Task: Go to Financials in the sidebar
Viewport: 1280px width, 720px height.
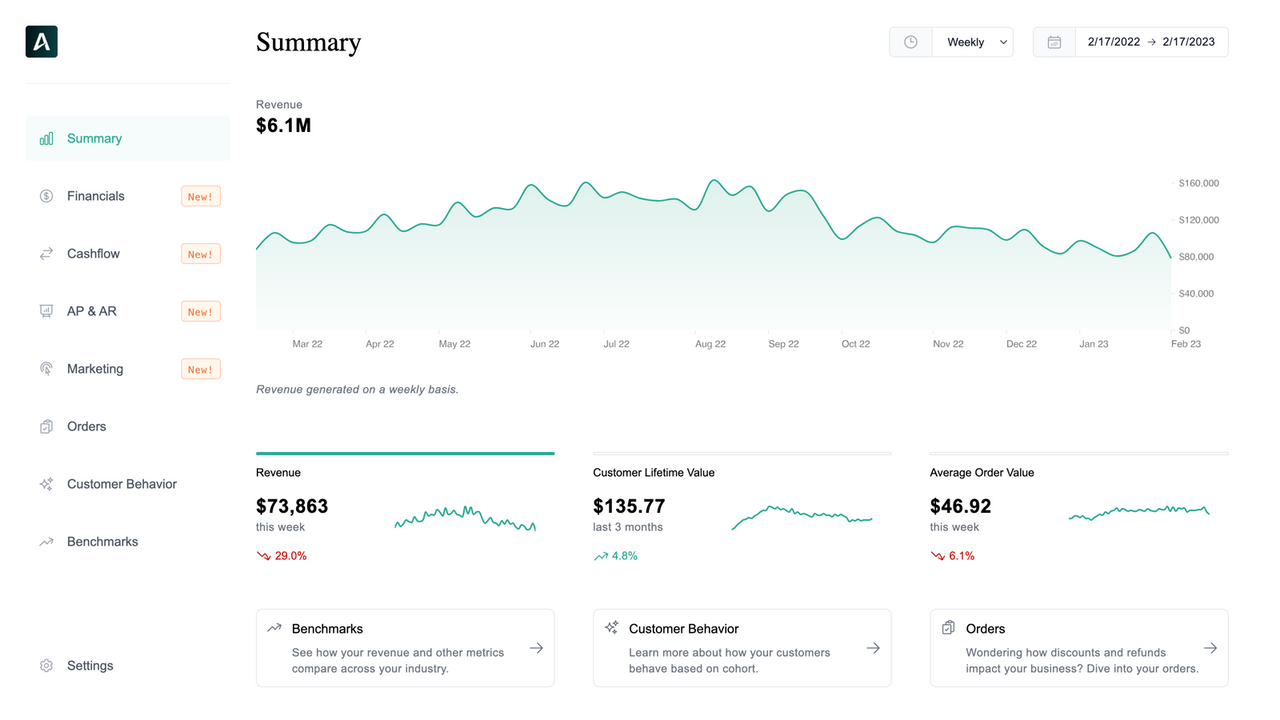Action: (128, 196)
